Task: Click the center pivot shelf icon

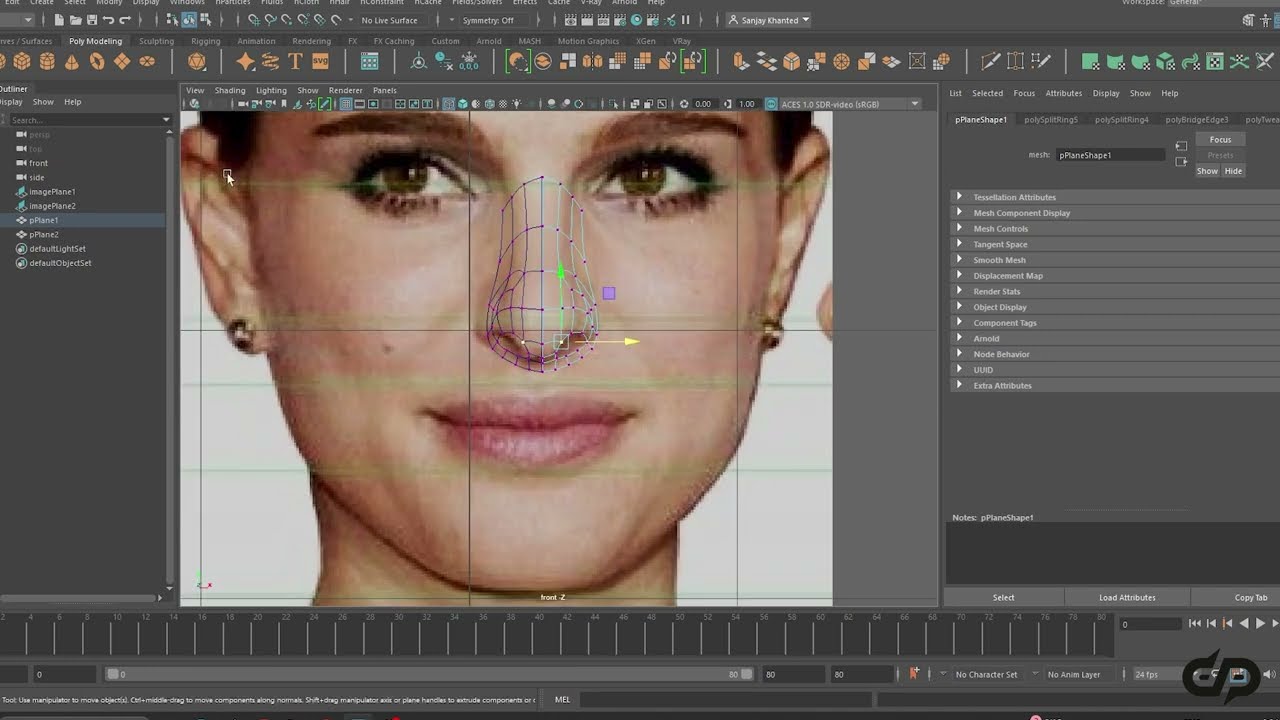Action: click(418, 61)
